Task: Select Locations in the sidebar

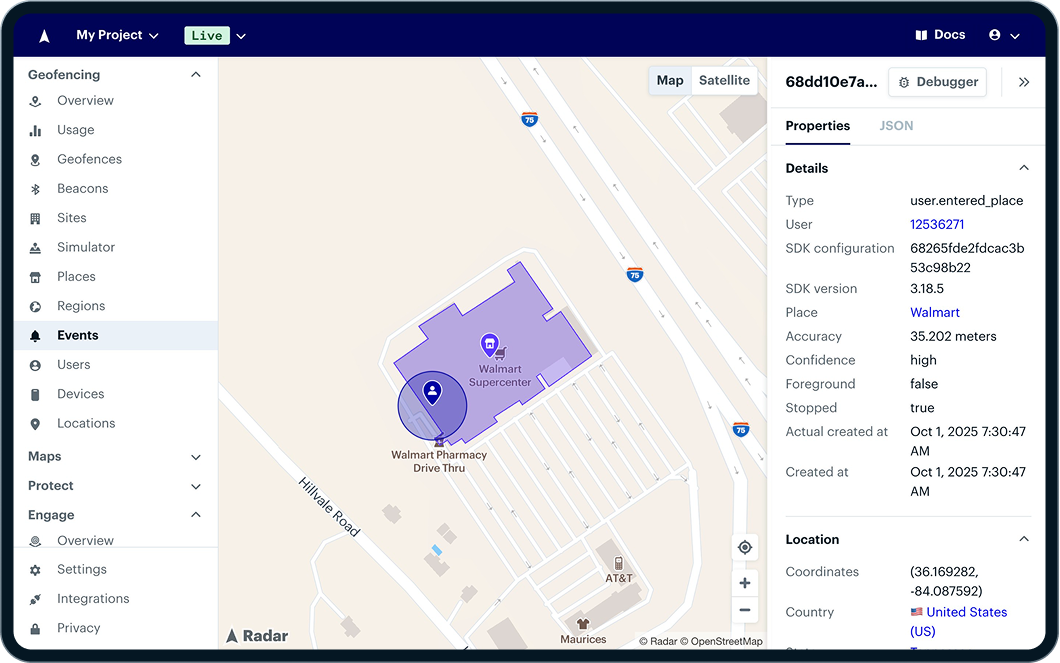Action: (88, 423)
